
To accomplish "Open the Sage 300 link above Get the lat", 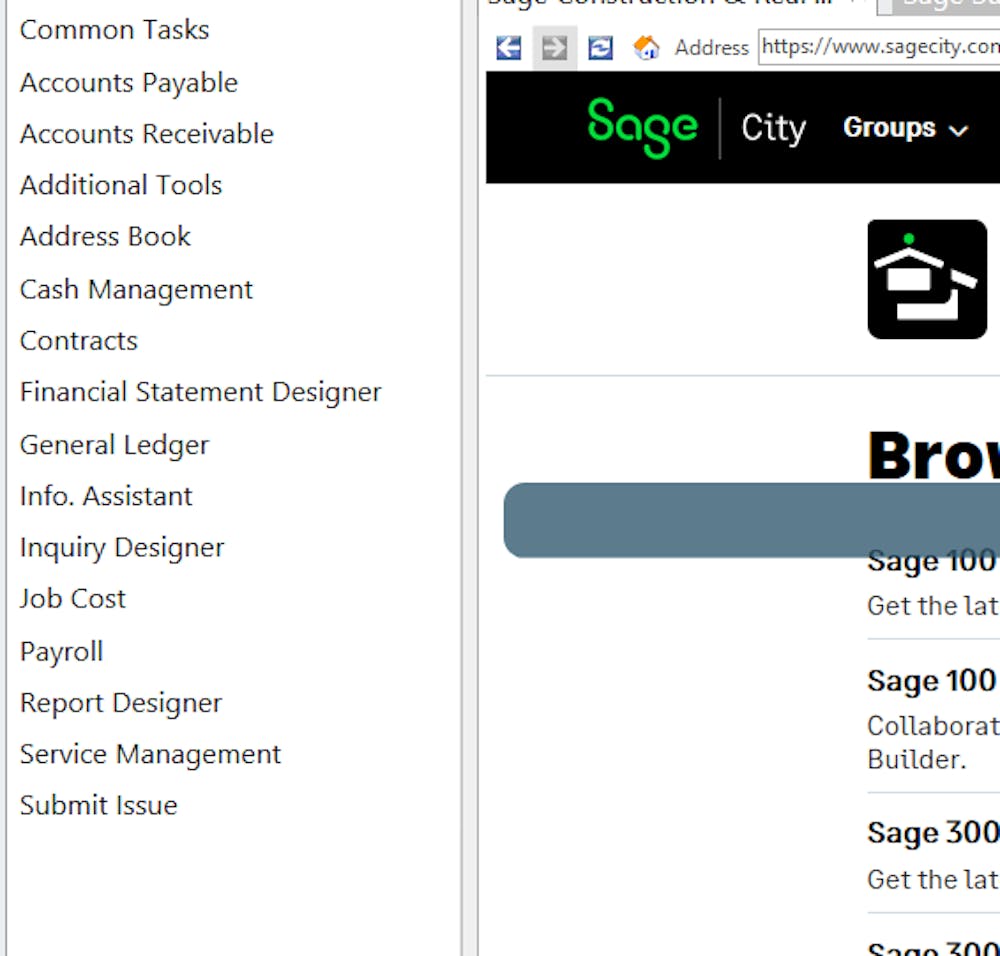I will (x=932, y=832).
